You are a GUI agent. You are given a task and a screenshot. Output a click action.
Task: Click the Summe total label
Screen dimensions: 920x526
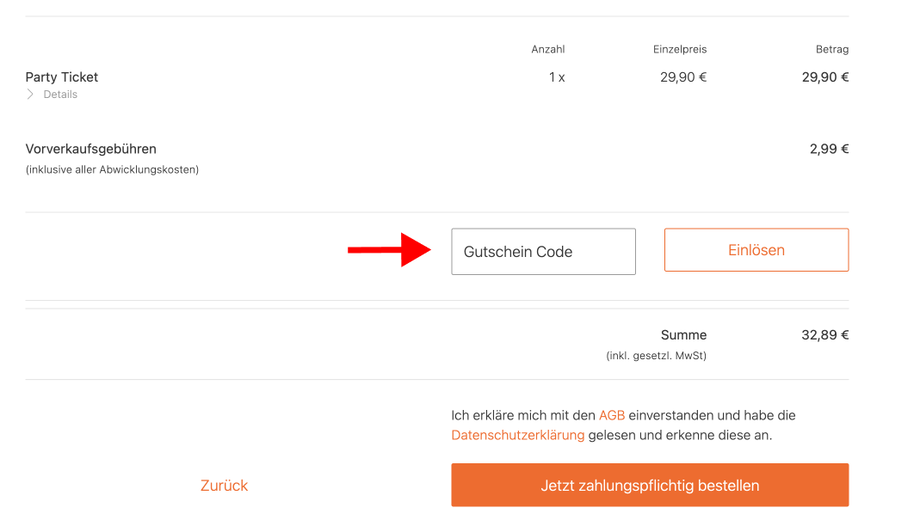coord(684,335)
